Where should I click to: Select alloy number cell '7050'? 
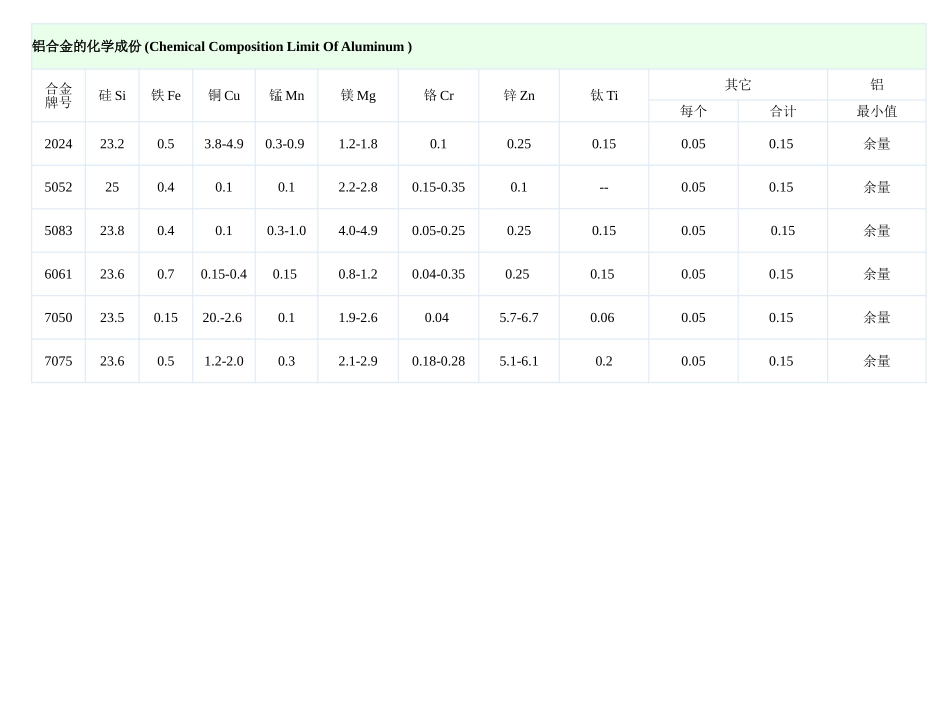click(58, 318)
